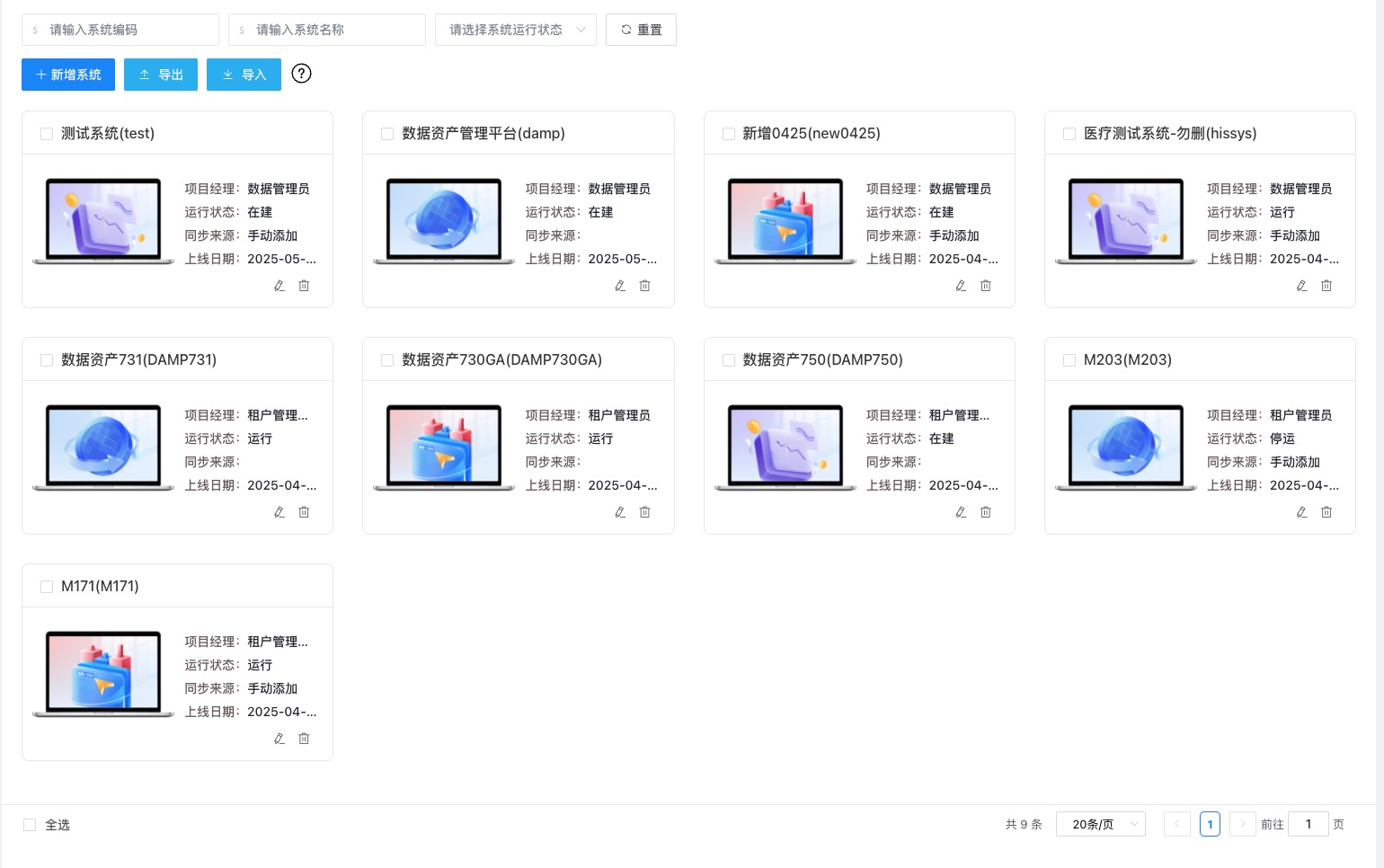Delete the 数据资产管理平台(damp) system via trash icon
Screen dimensions: 1384x868
click(x=644, y=286)
